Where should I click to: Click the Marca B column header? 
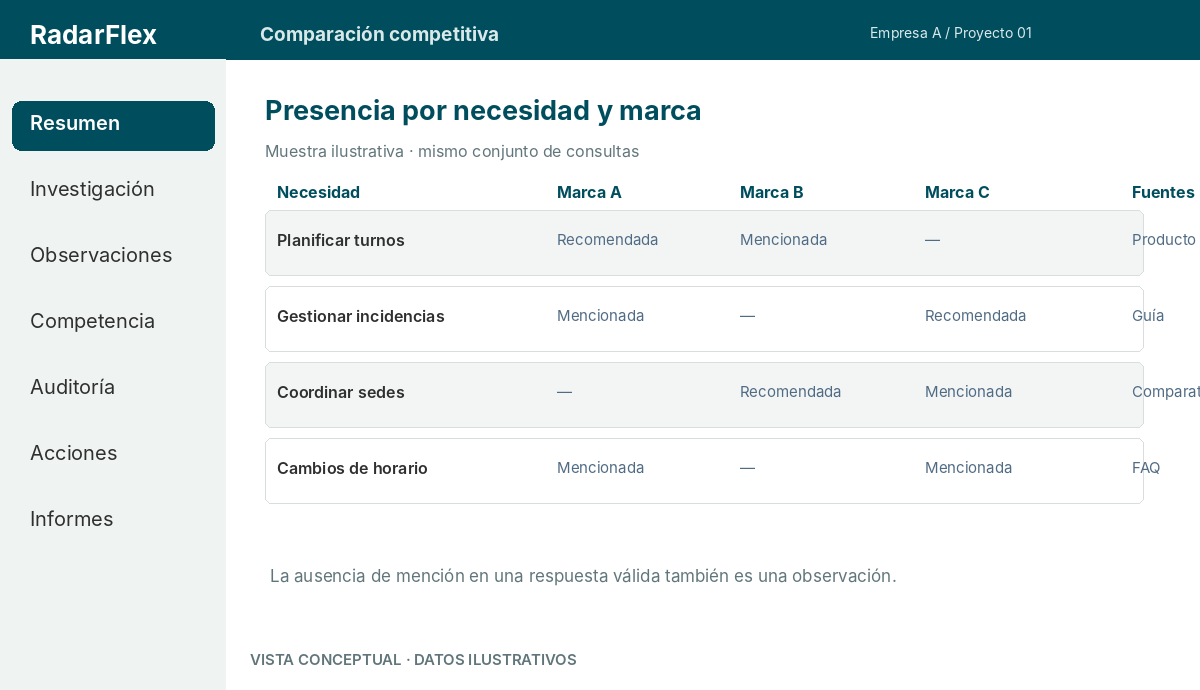[x=771, y=192]
